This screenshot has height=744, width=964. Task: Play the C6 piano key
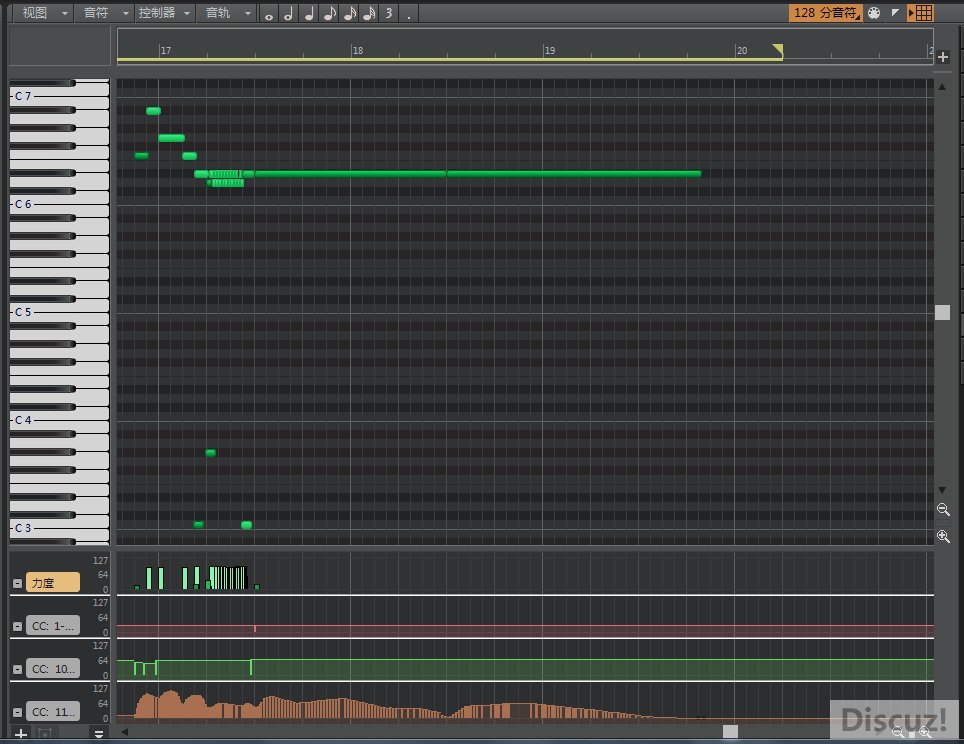click(59, 204)
